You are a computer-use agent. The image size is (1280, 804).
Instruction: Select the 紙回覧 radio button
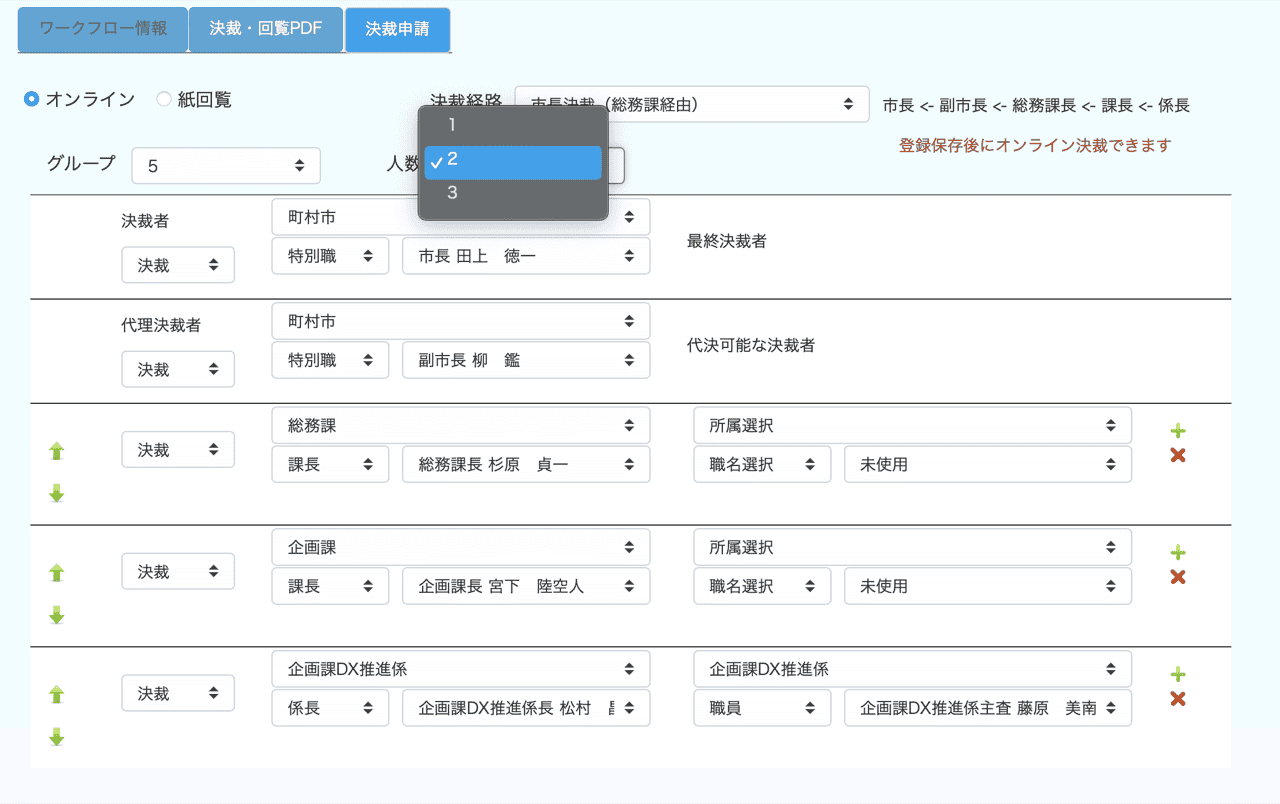pos(164,99)
